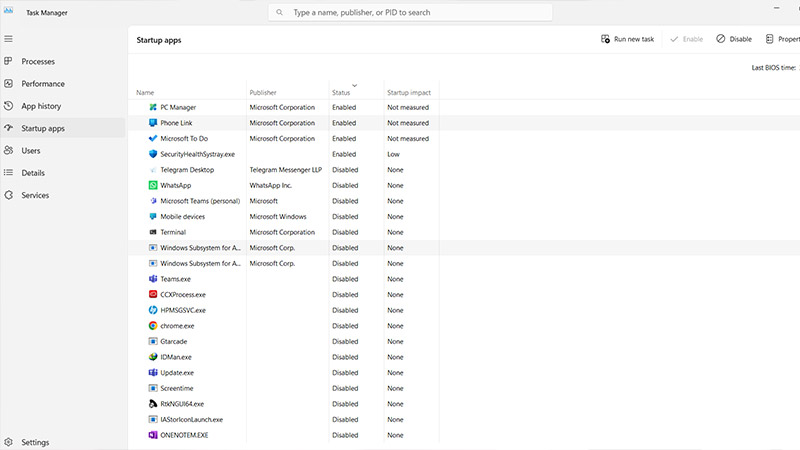The width and height of the screenshot is (800, 450).
Task: Click the 'Low' startup impact cell
Action: [393, 154]
